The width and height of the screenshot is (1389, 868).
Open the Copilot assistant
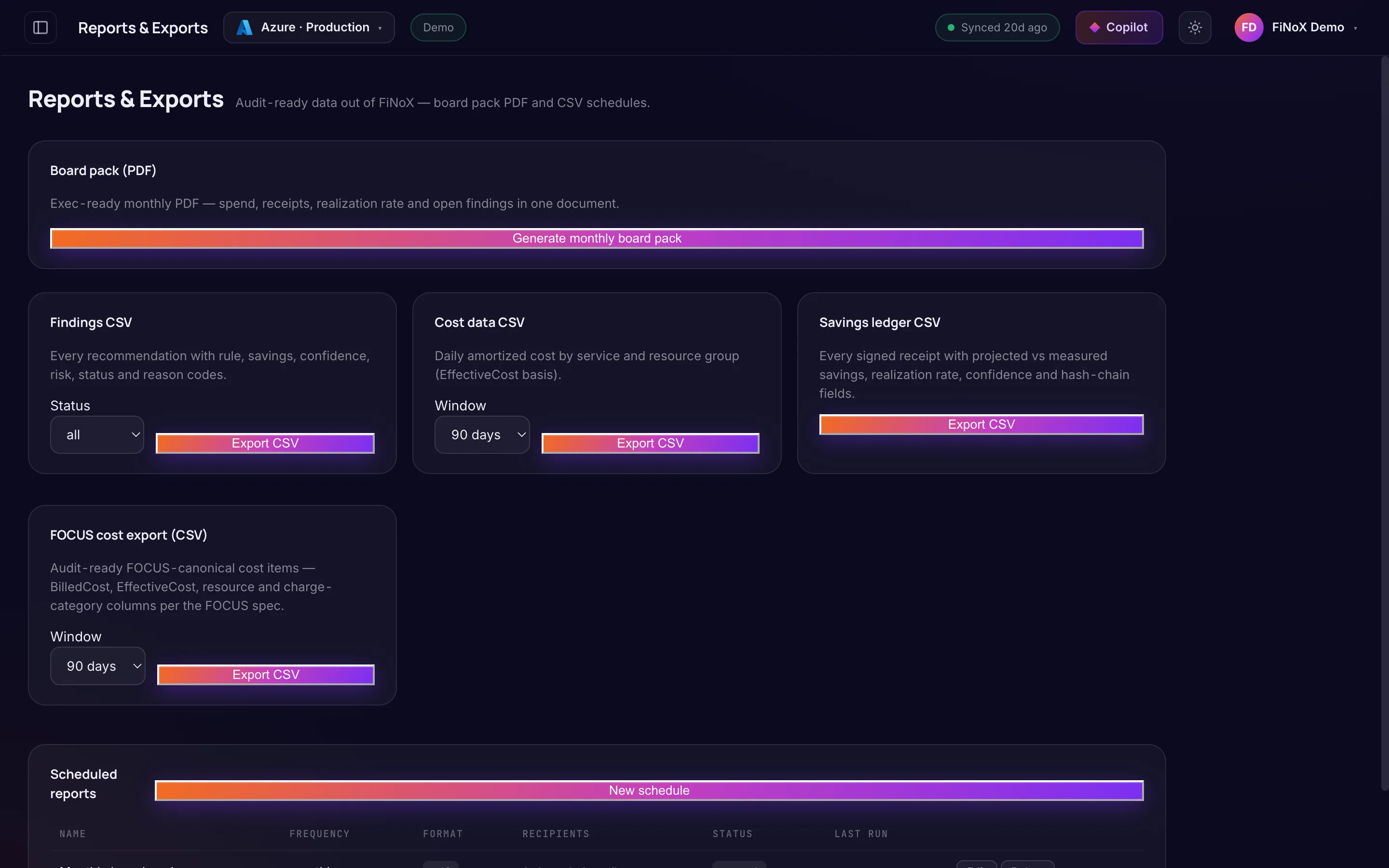pos(1118,27)
